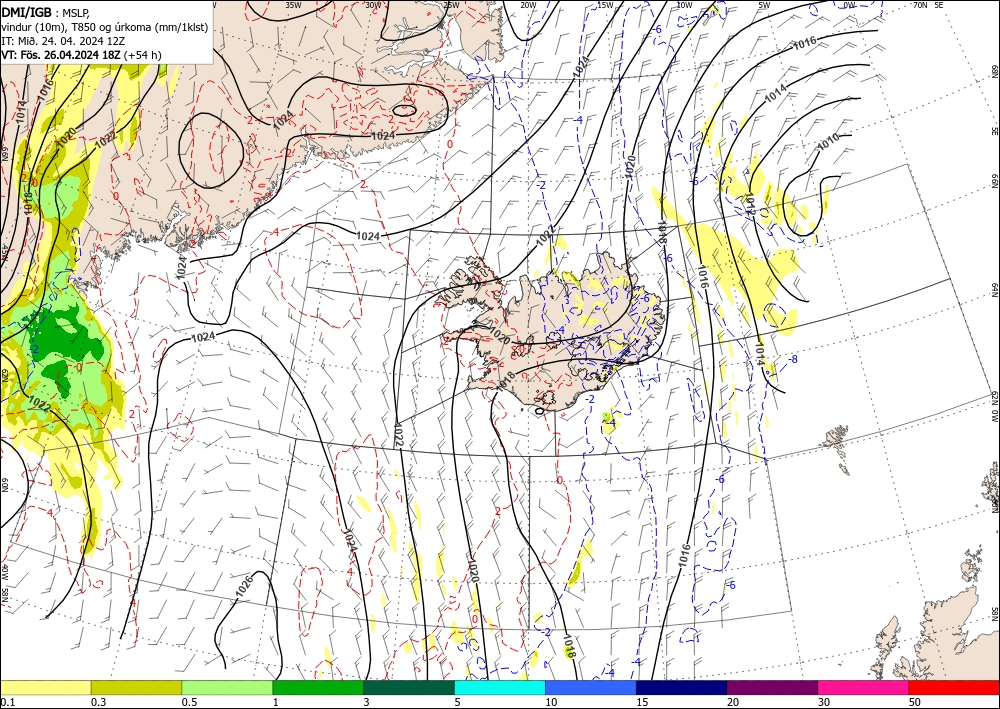The width and height of the screenshot is (1000, 709).
Task: Click the '70N 5E' corner label
Action: click(x=928, y=5)
